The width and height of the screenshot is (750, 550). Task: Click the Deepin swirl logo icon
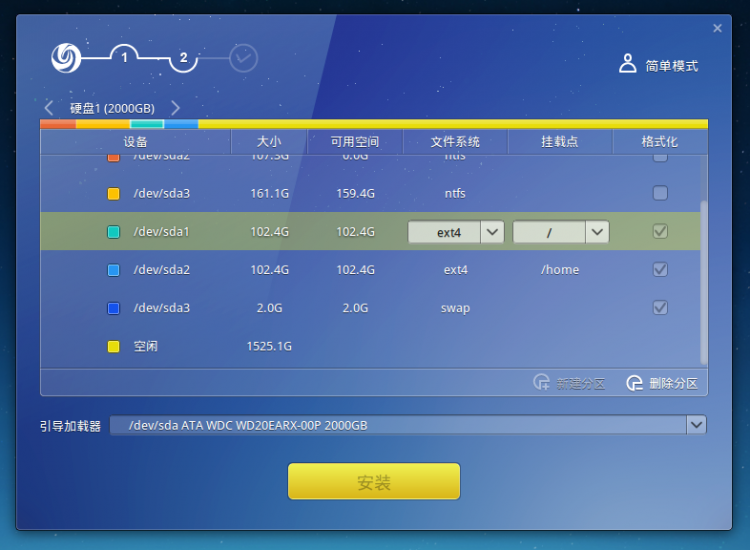point(66,58)
